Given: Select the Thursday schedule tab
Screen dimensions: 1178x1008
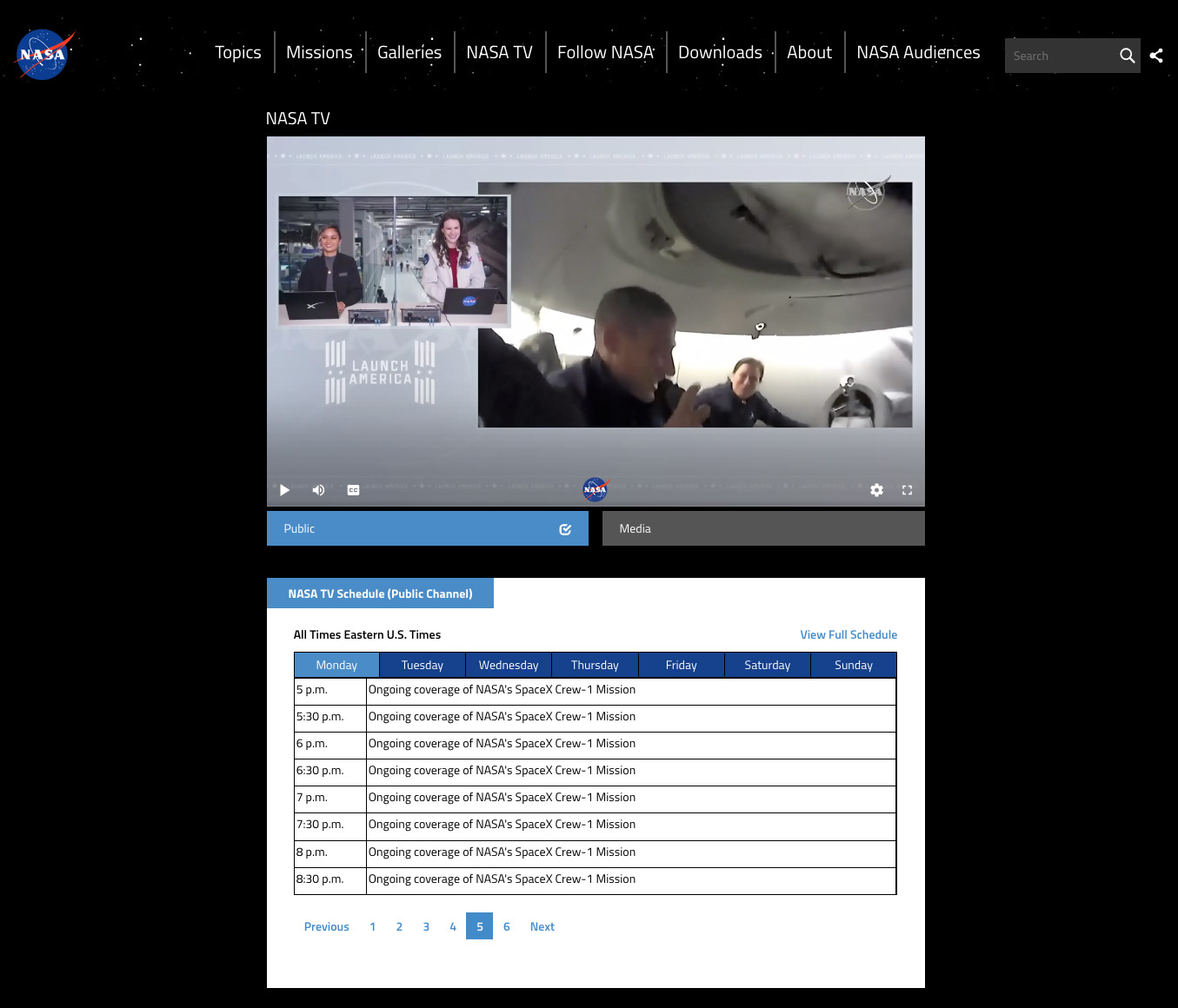Looking at the screenshot, I should [595, 665].
